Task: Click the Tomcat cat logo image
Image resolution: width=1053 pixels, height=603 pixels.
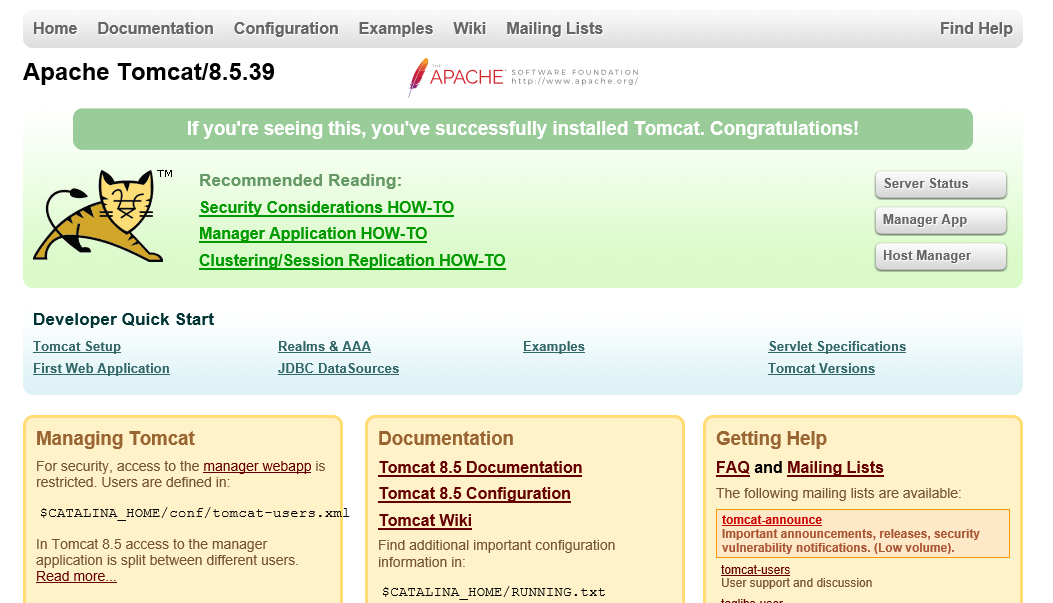Action: click(103, 216)
